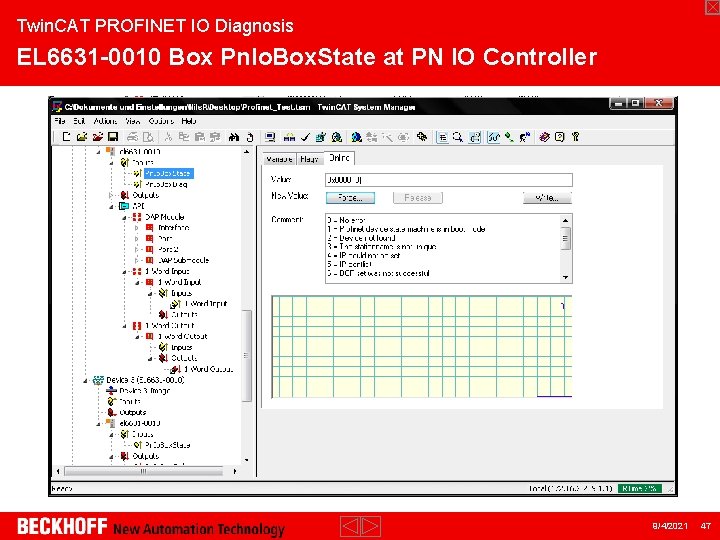Click the help question mark toolbar icon

click(559, 137)
